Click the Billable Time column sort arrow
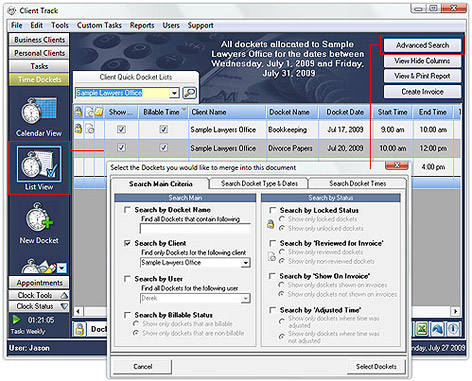The image size is (472, 381). click(184, 110)
